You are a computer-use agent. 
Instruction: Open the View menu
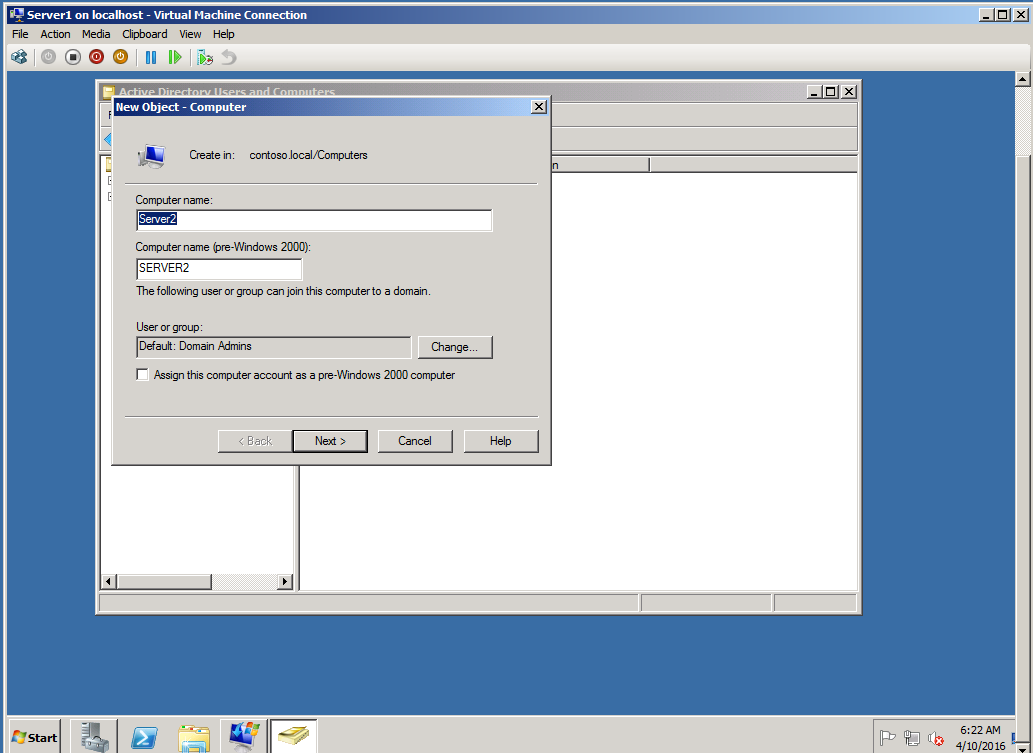pos(190,34)
